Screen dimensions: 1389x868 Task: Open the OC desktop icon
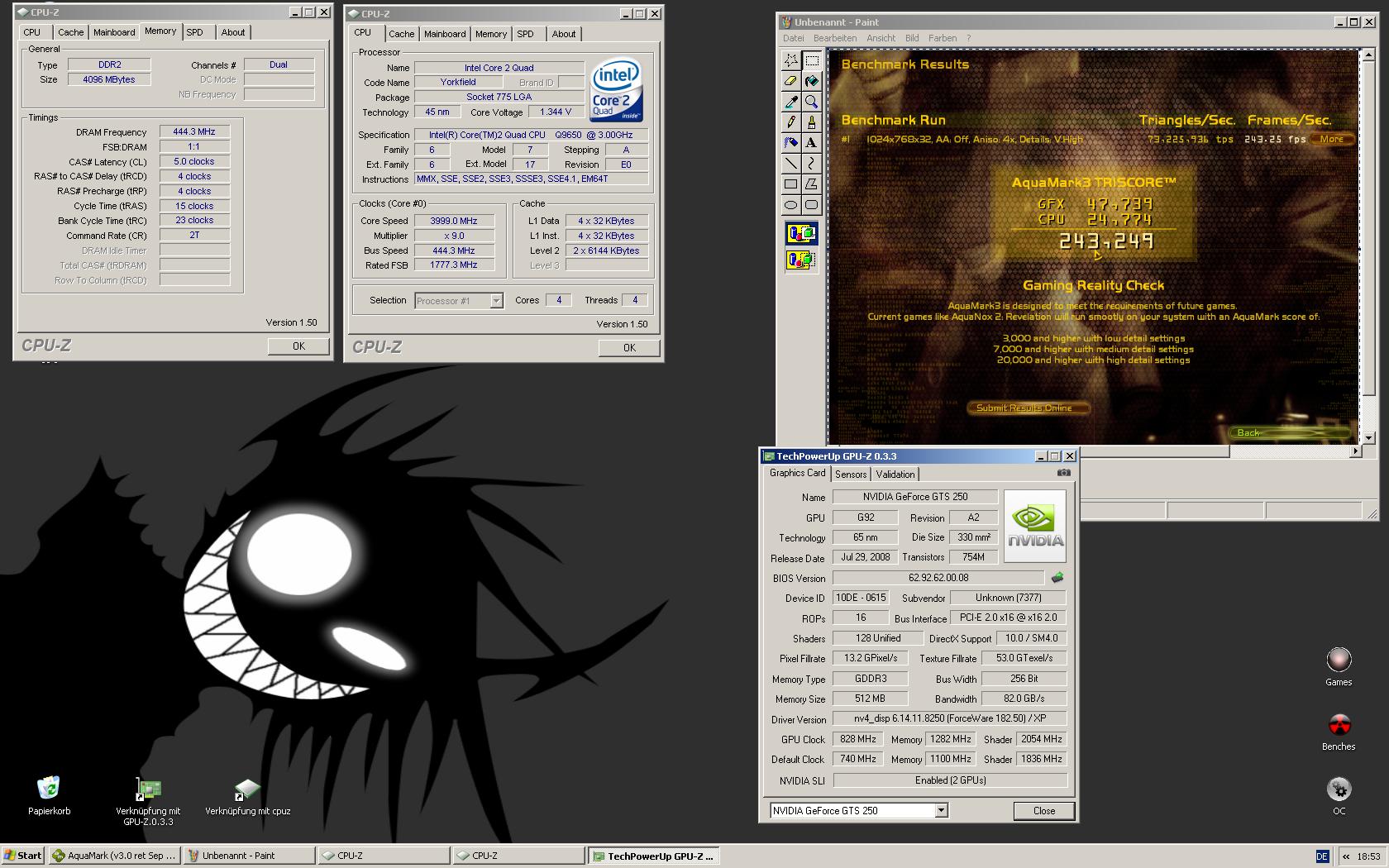pos(1339,796)
